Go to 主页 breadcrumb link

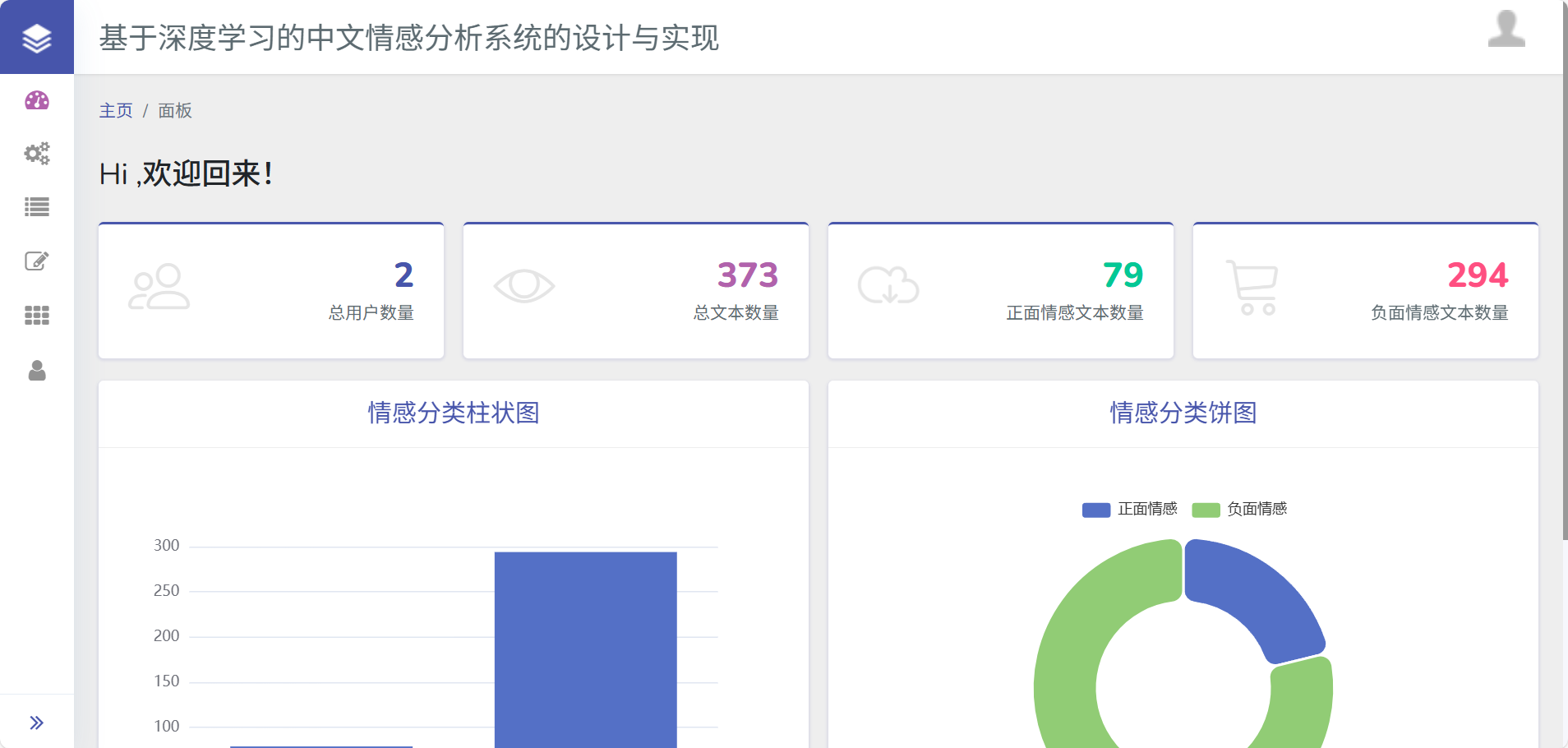point(116,110)
